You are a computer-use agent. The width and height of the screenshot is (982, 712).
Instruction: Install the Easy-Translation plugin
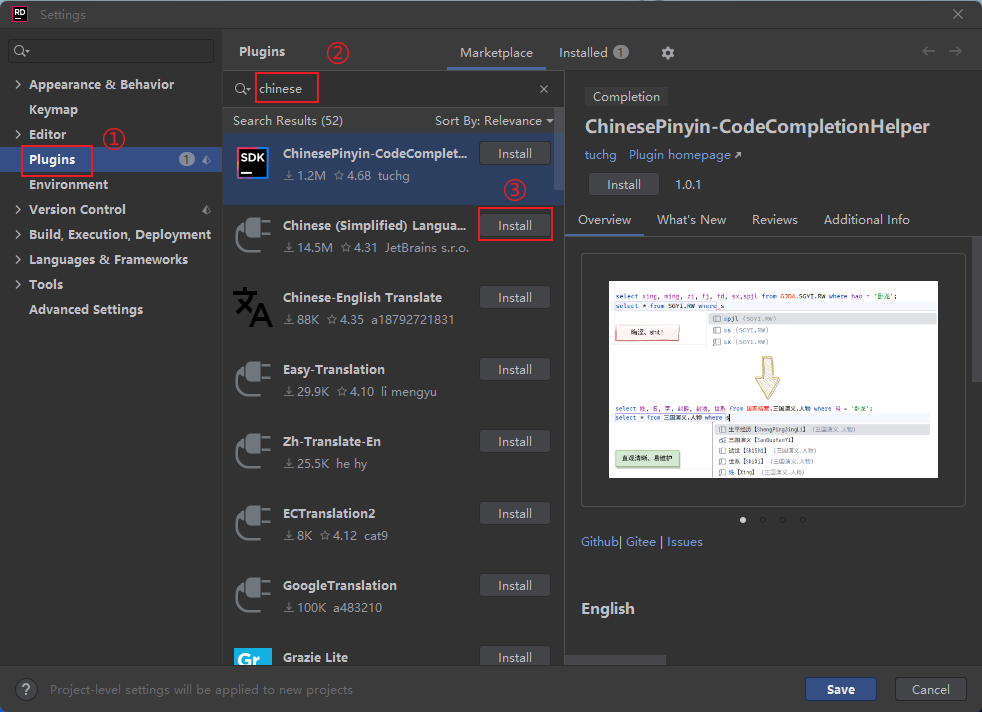515,369
